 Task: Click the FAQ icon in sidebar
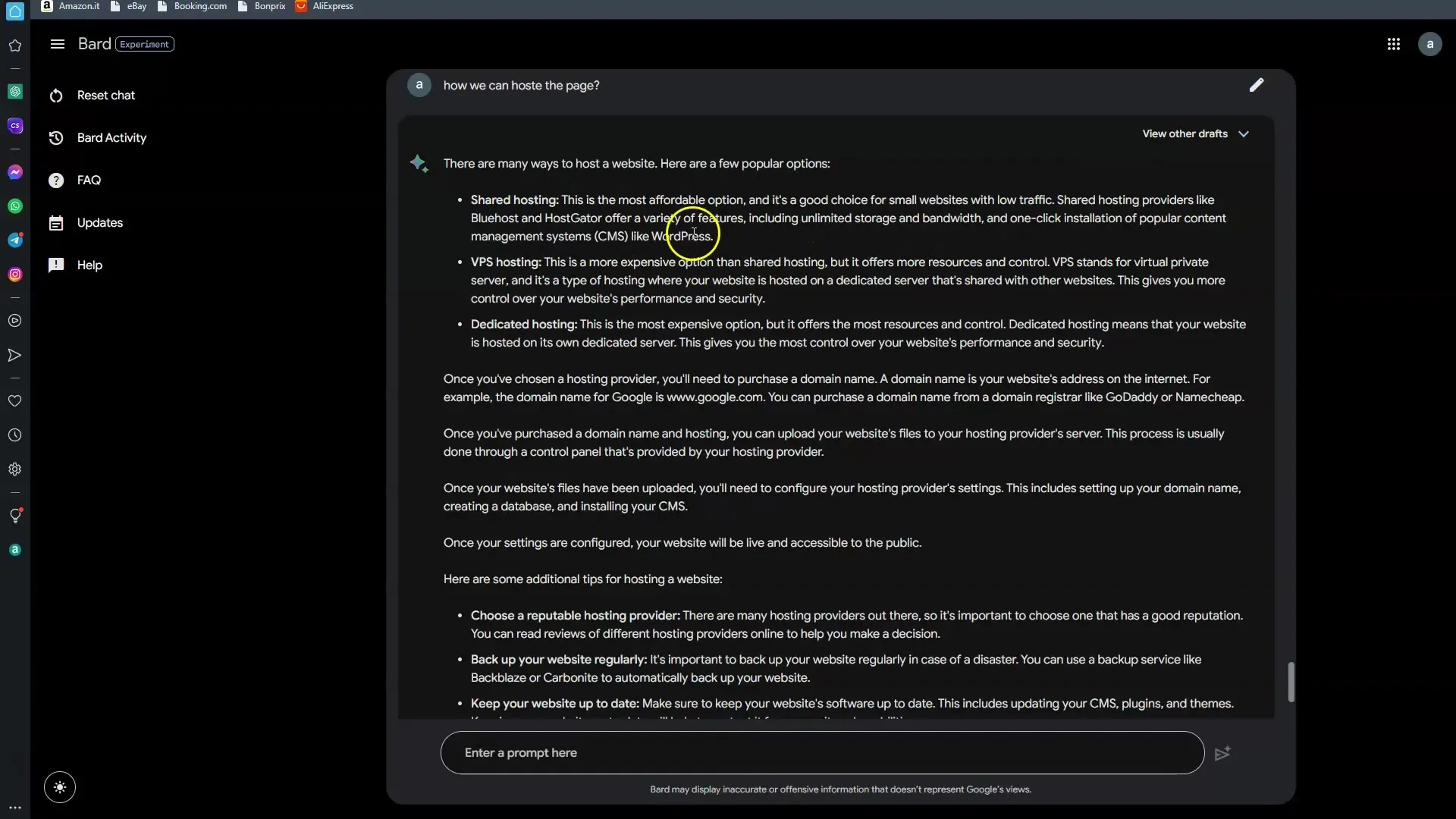click(x=56, y=179)
